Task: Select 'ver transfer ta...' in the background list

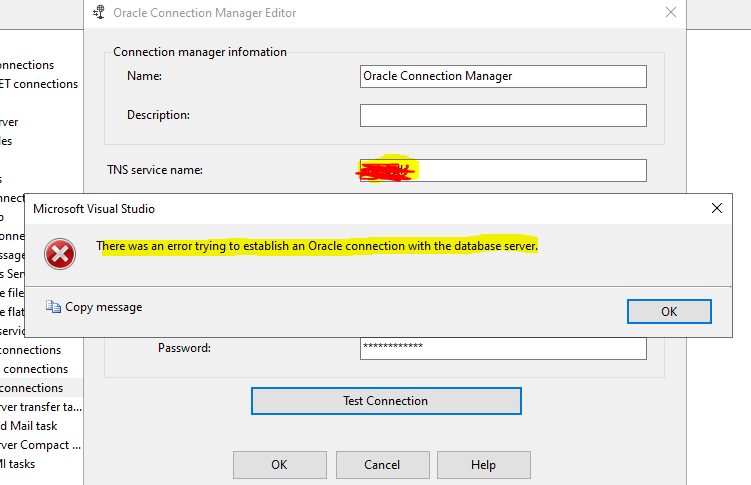Action: click(41, 406)
